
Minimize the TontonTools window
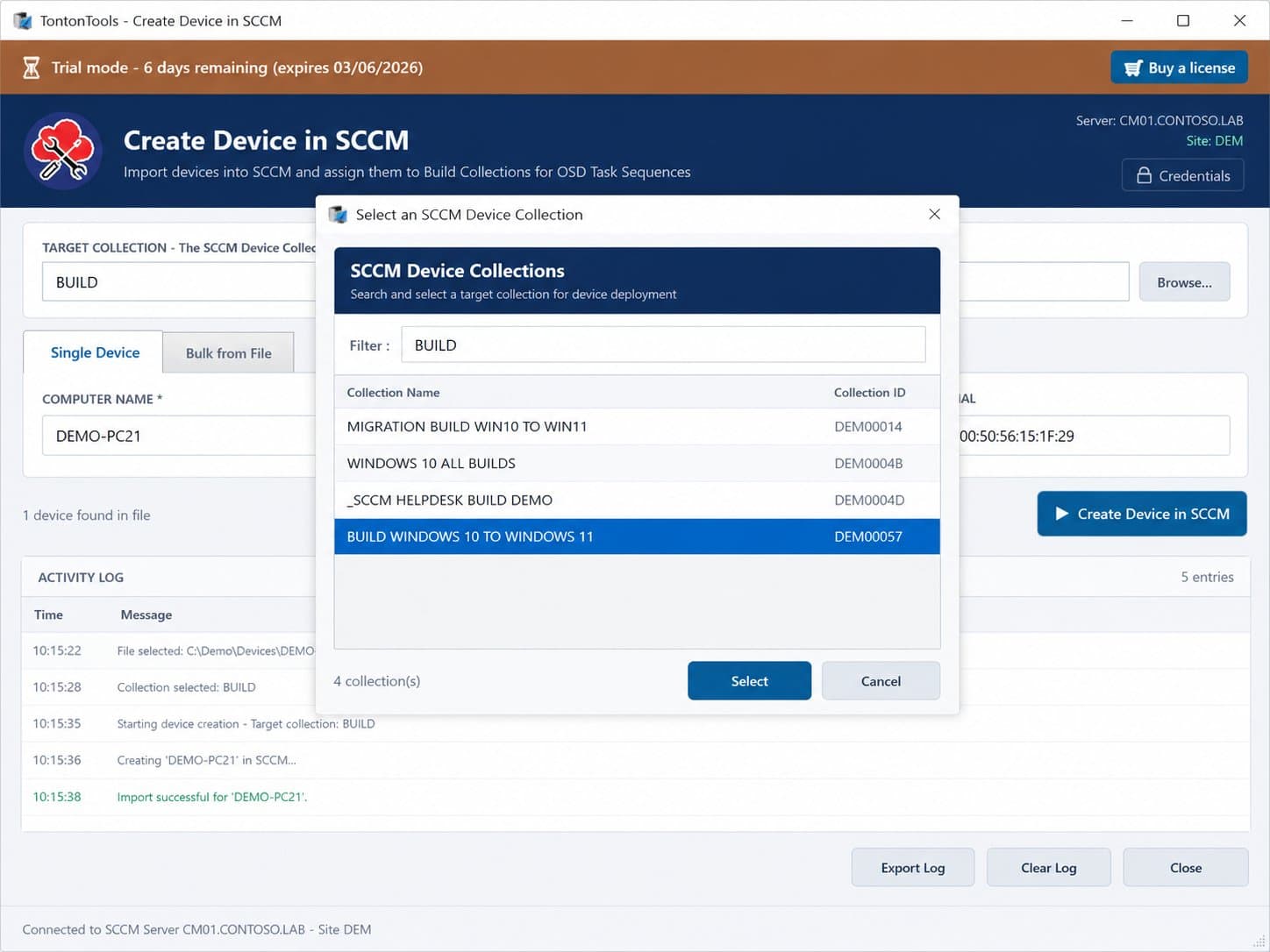[x=1127, y=20]
